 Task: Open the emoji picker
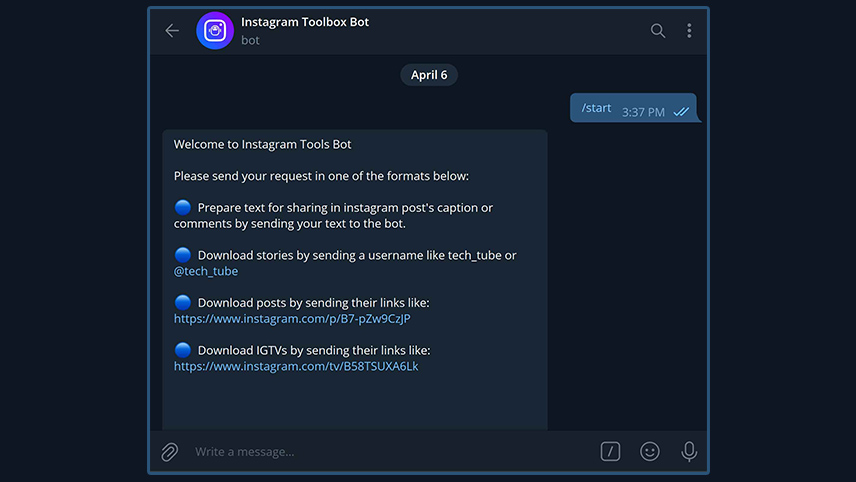click(x=650, y=451)
